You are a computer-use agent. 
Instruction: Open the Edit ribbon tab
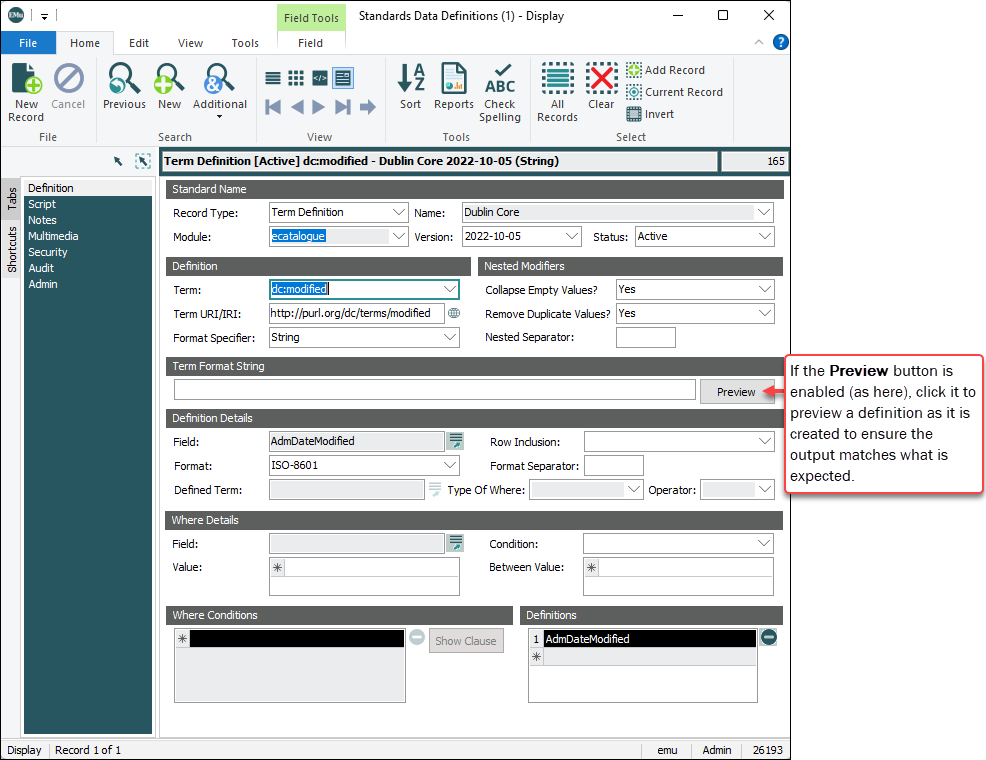tap(139, 43)
